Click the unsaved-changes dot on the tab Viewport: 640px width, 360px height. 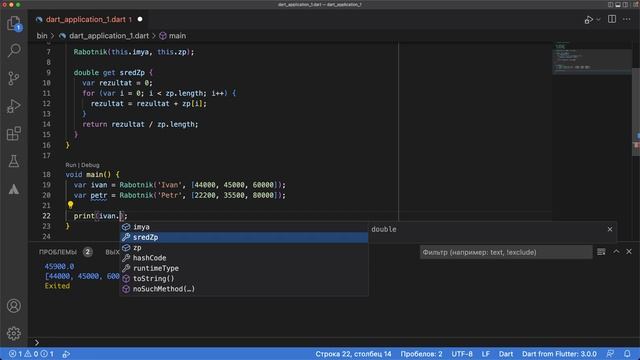(140, 19)
